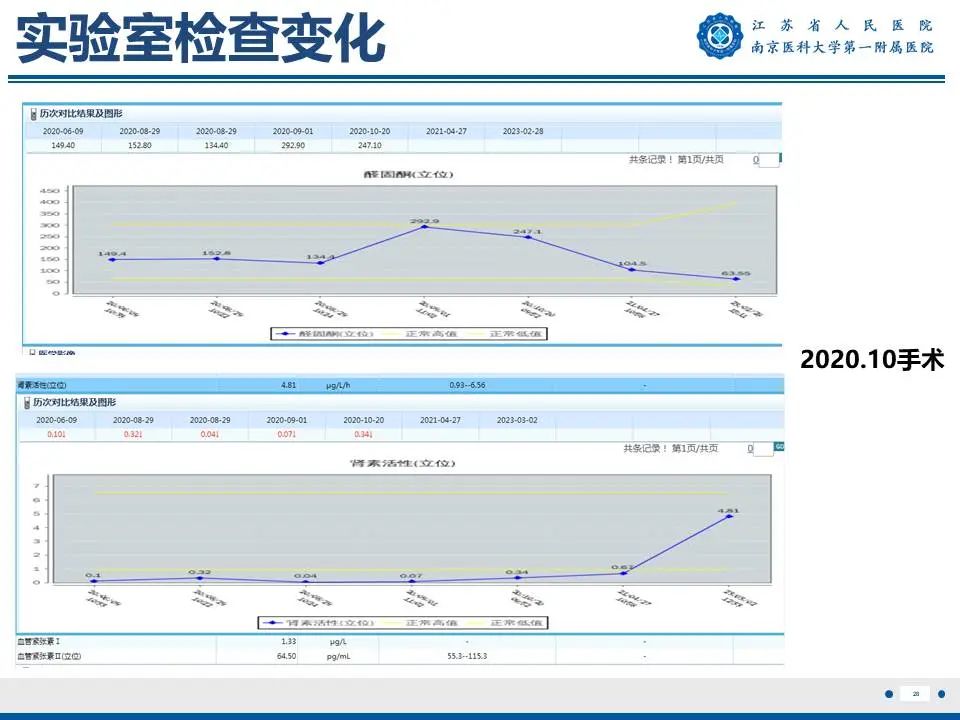
Task: Click the 247.1 data point on aldosterone chart
Action: click(x=528, y=237)
